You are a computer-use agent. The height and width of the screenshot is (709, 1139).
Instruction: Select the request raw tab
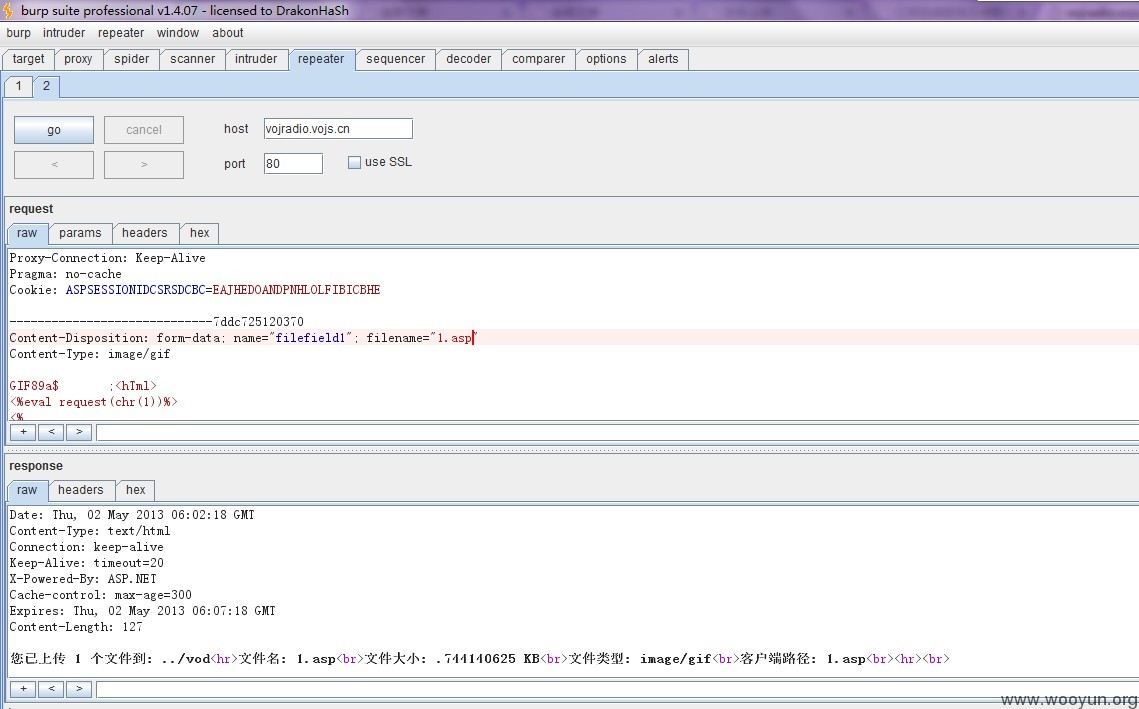27,233
